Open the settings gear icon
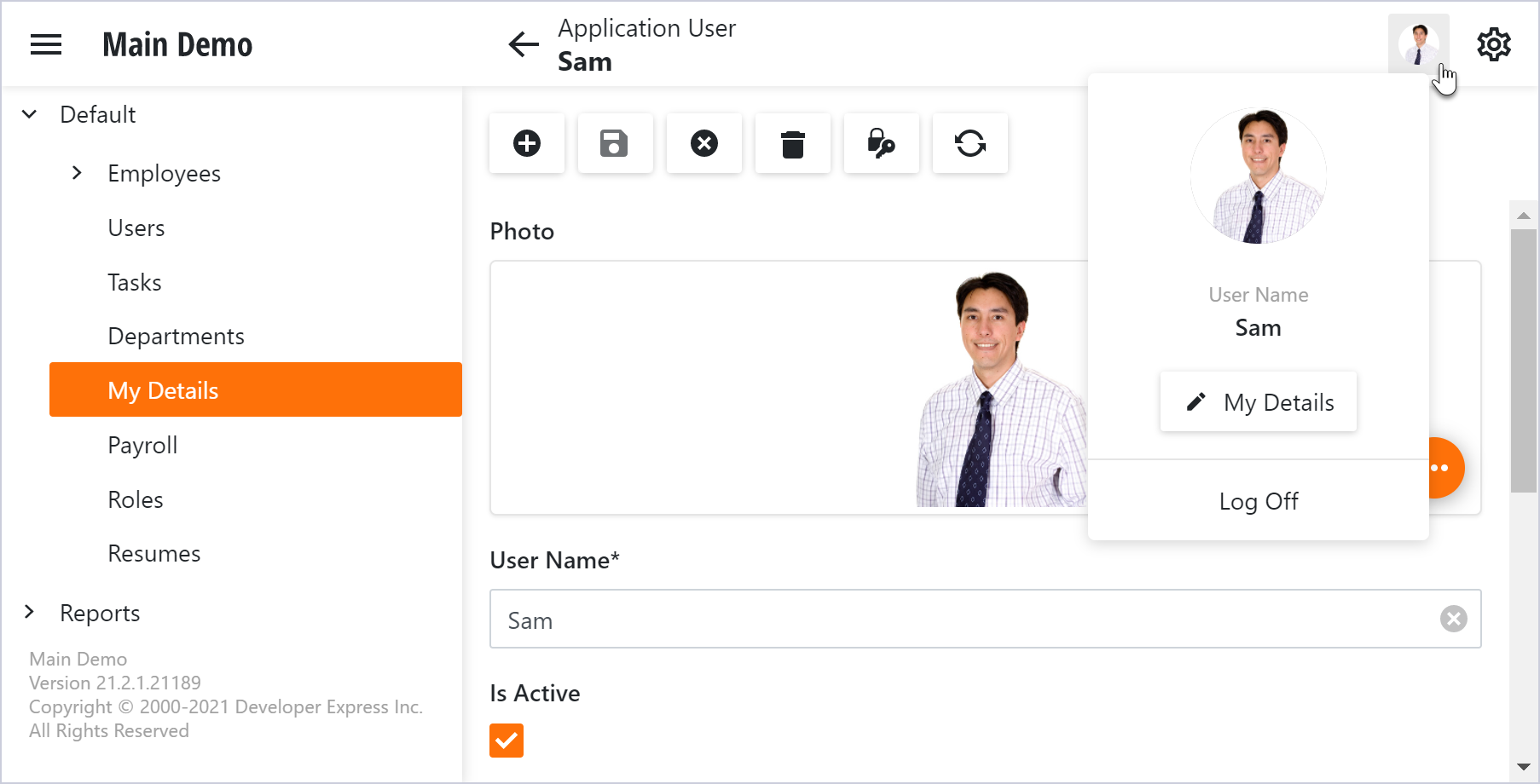 pyautogui.click(x=1493, y=44)
